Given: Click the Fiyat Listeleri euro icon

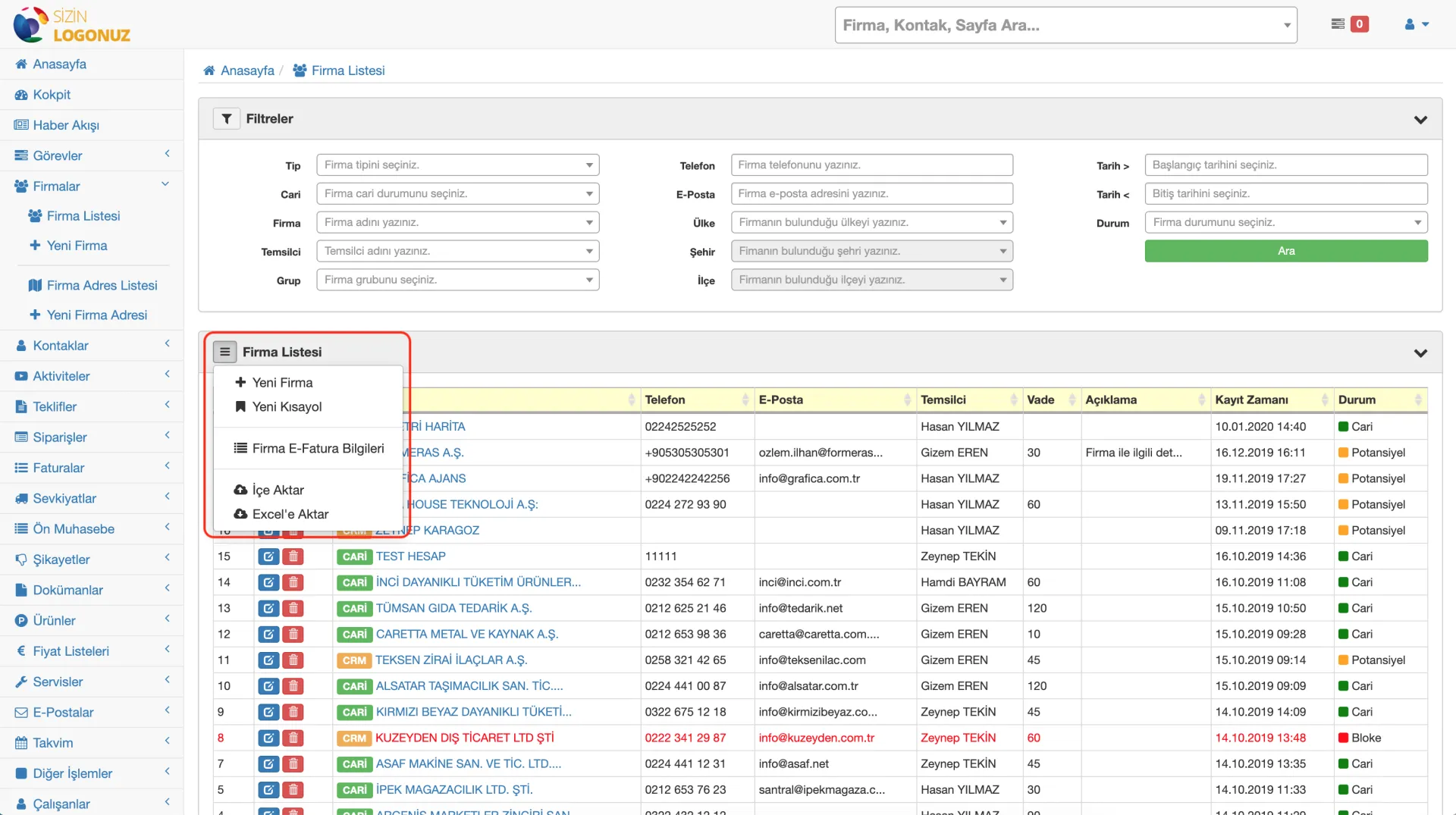Looking at the screenshot, I should (21, 651).
